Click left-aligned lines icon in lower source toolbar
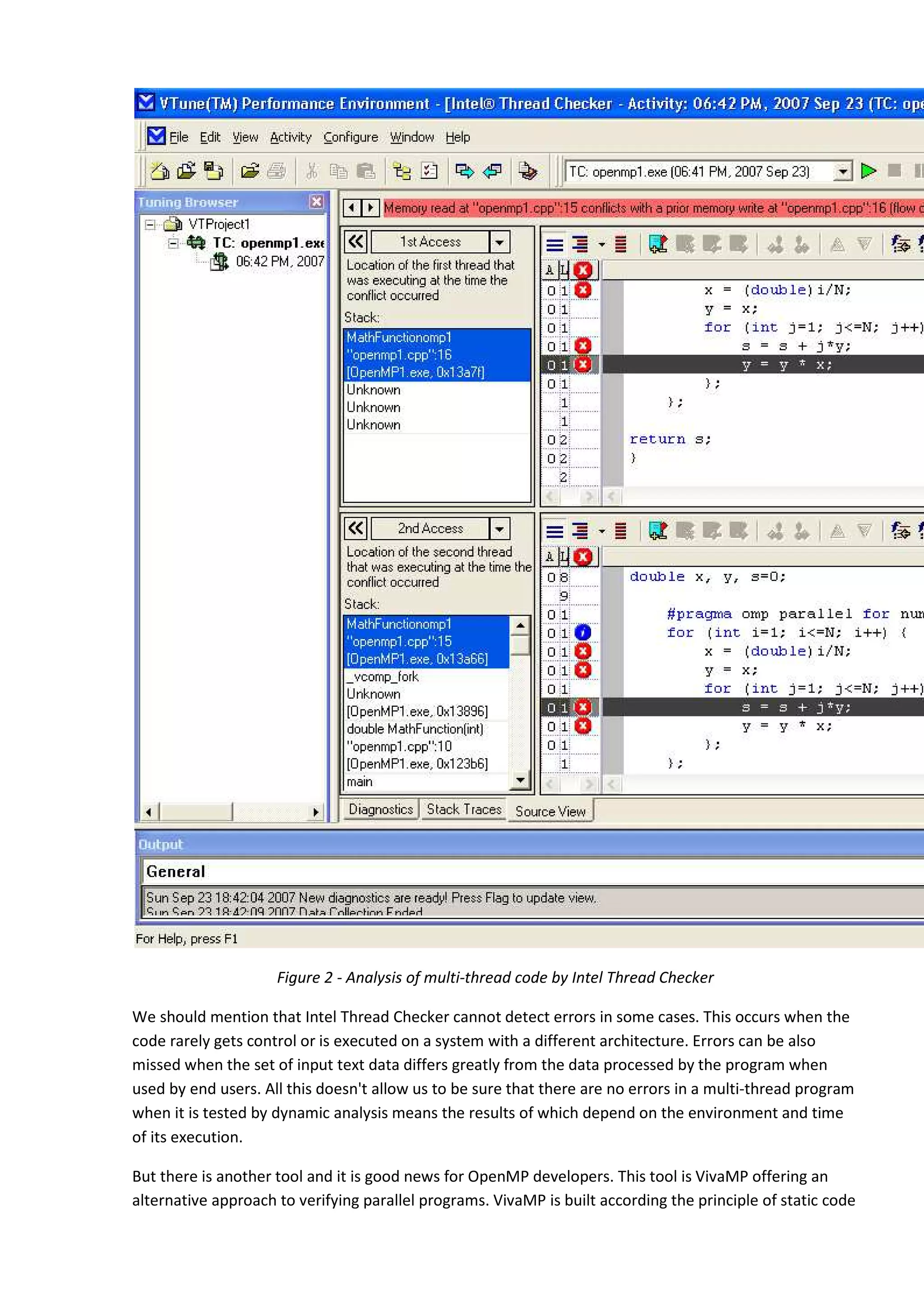924x1308 pixels. tap(554, 532)
